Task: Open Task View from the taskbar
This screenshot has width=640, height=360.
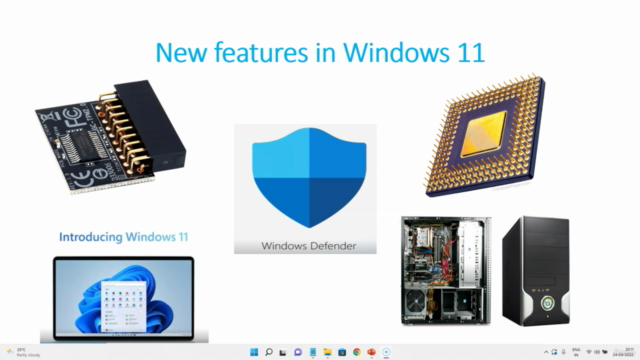Action: click(x=283, y=352)
